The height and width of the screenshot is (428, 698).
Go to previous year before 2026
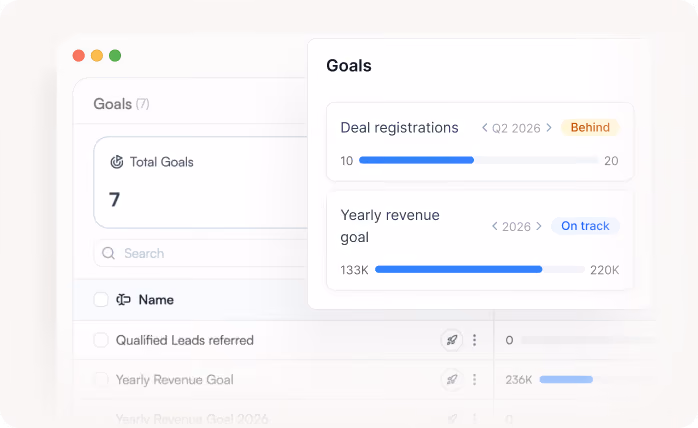coord(495,226)
